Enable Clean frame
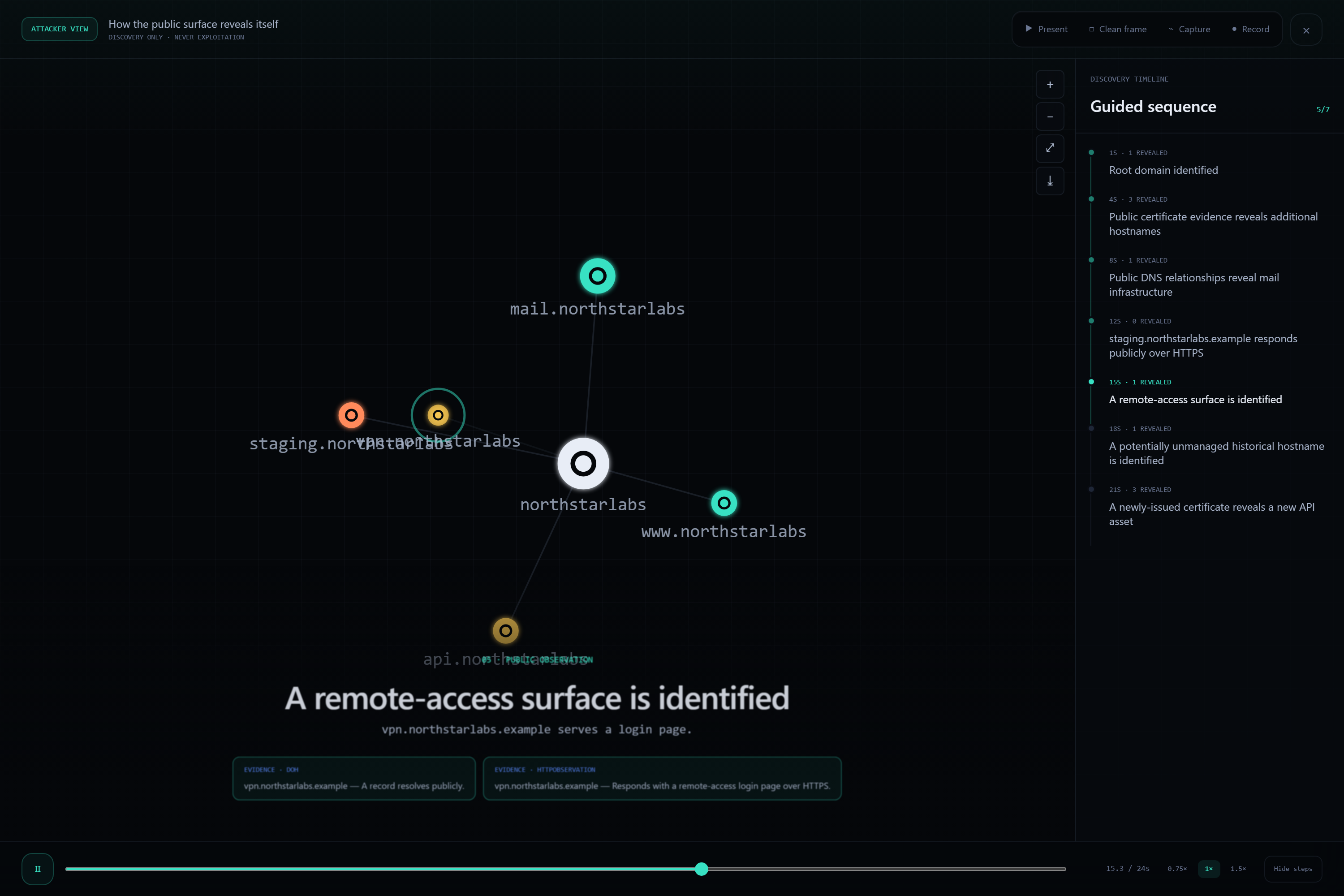The height and width of the screenshot is (896, 1344). click(x=1118, y=29)
